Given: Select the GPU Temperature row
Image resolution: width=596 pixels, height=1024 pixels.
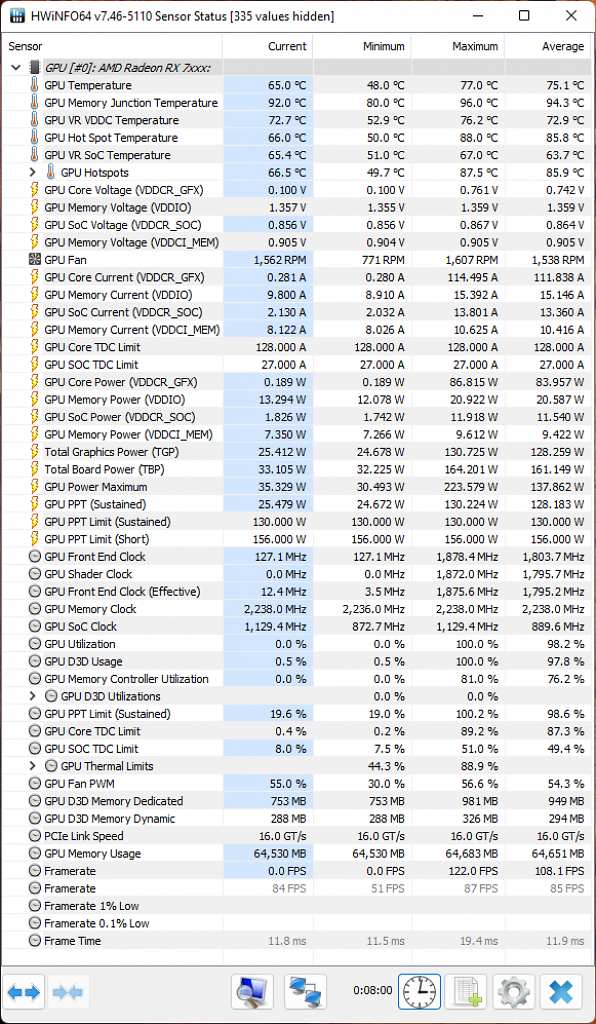Looking at the screenshot, I should (x=295, y=85).
